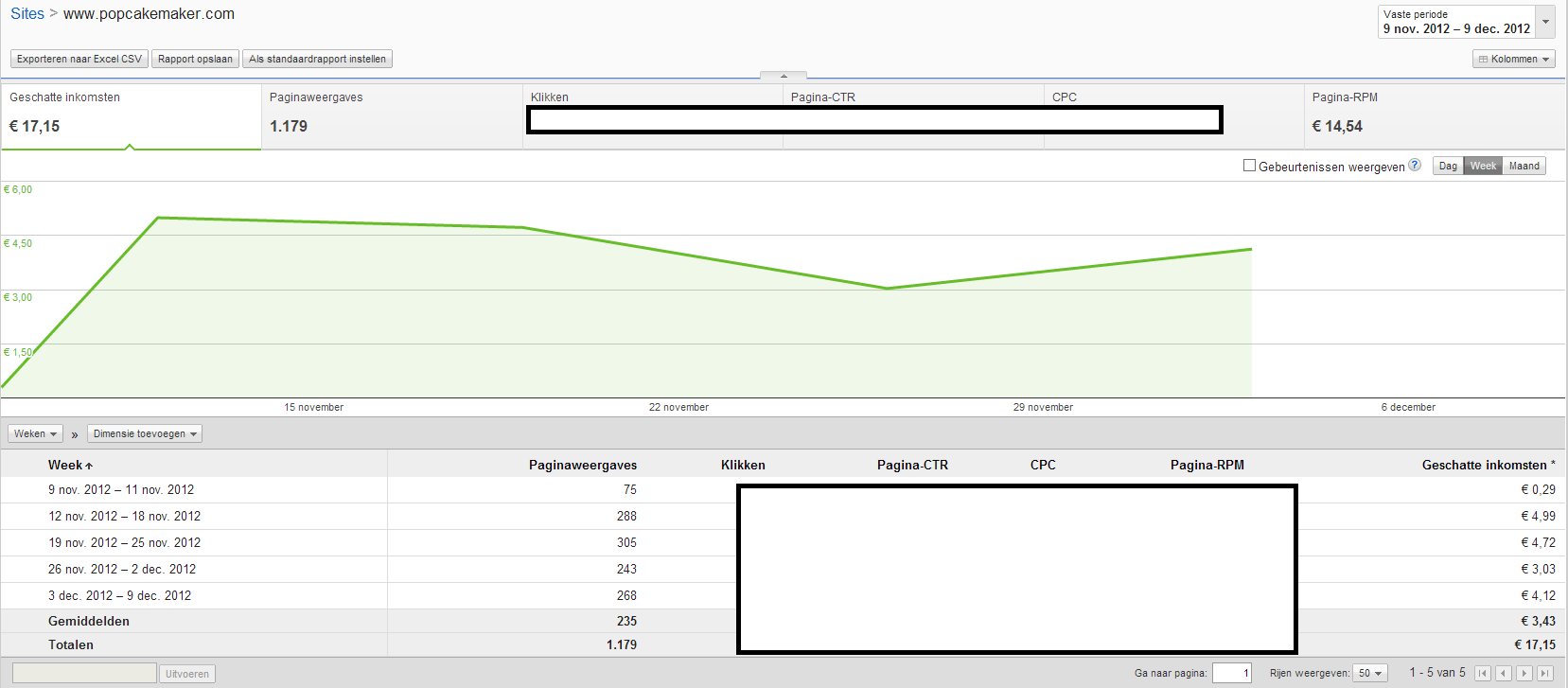Click the text field left of Uitvoeren
This screenshot has width=1568, height=688.
tap(84, 673)
